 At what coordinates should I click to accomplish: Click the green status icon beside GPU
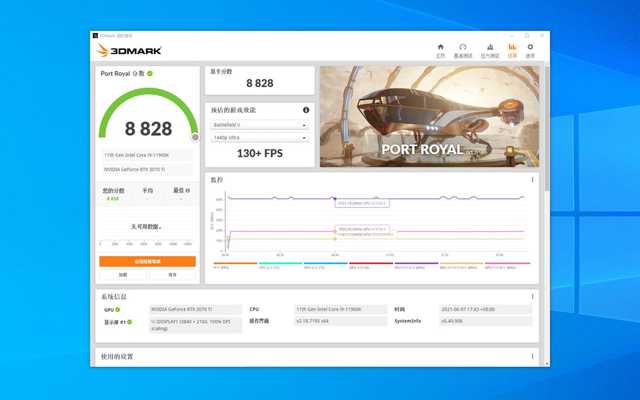[x=117, y=310]
